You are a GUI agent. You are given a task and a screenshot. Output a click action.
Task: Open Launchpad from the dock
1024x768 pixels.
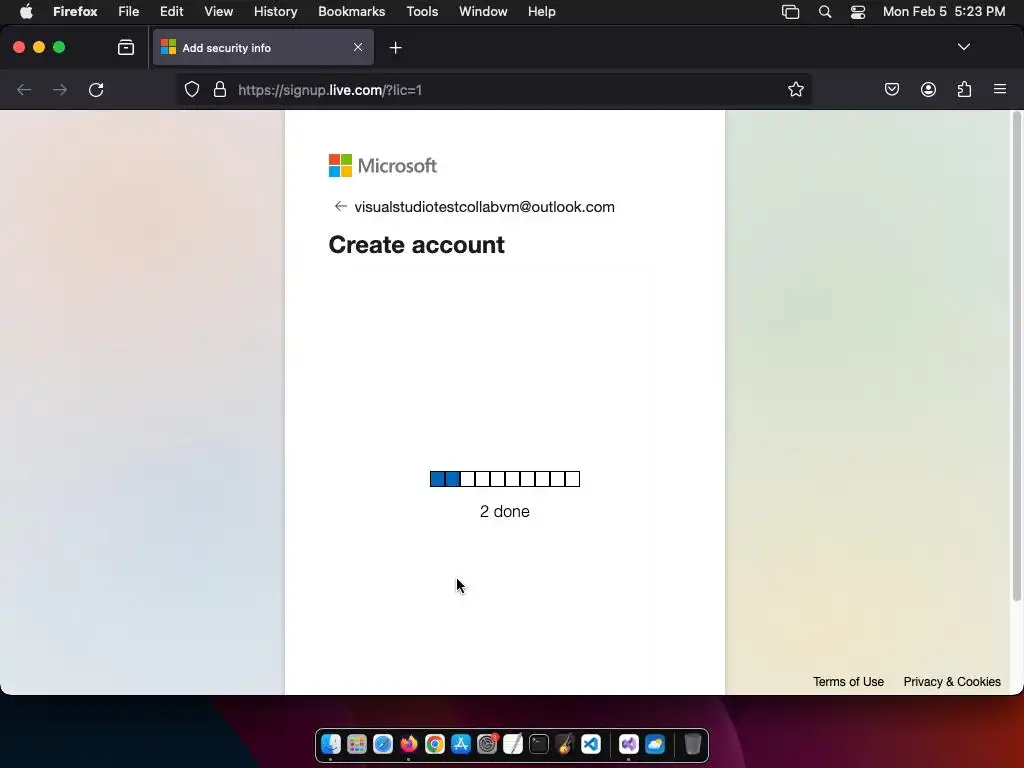357,744
